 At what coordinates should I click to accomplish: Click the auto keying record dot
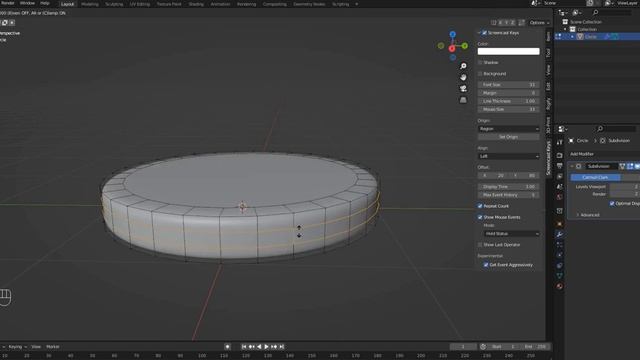point(227,347)
